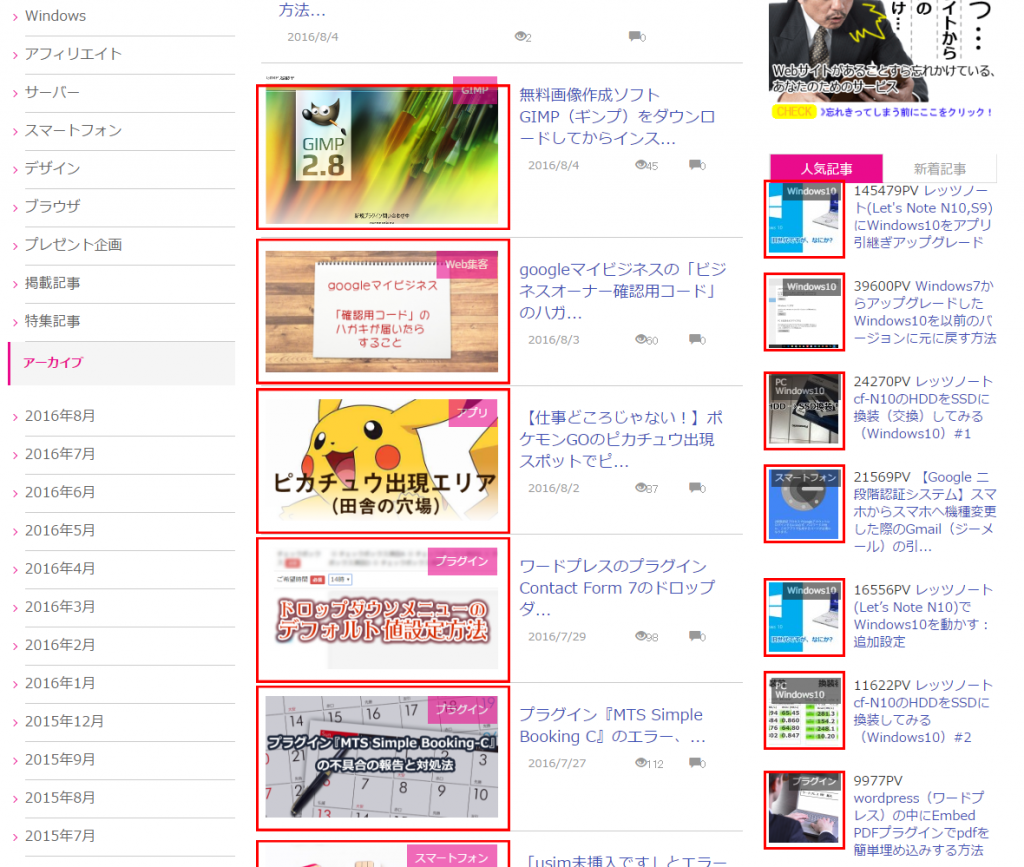The width and height of the screenshot is (1024, 867).
Task: Open the 特集記事 category
Action: pyautogui.click(x=52, y=321)
